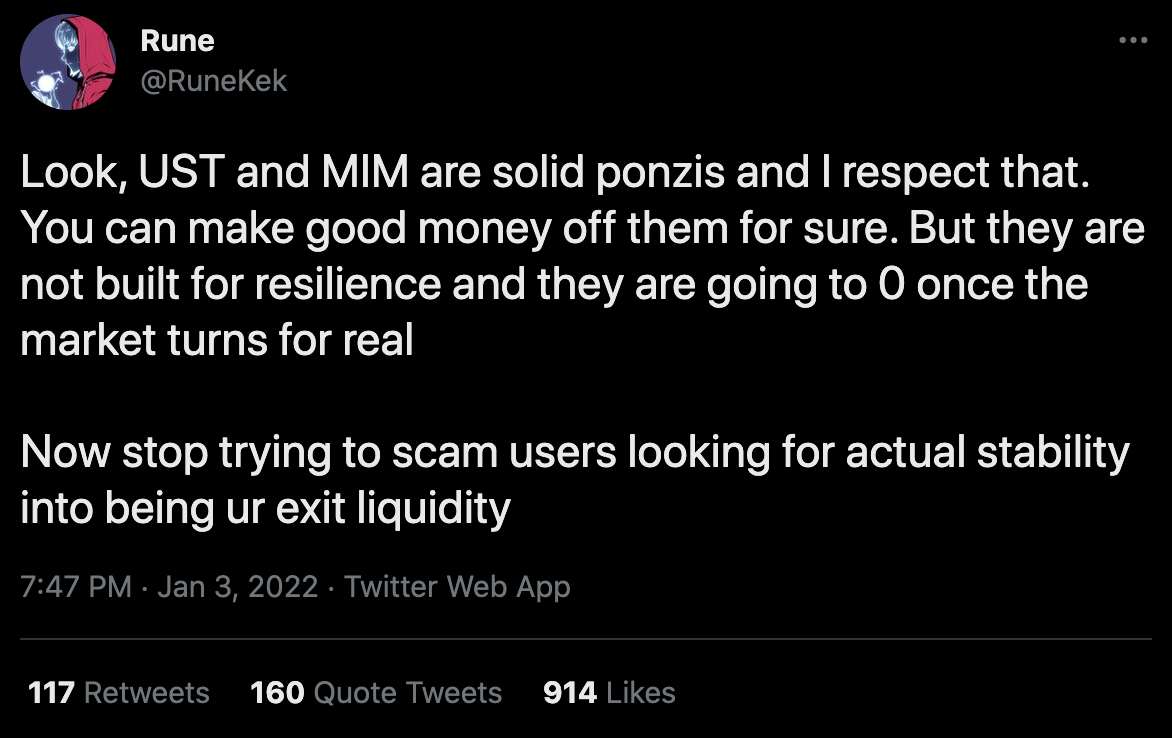Click the number 117 in stats row

coord(52,692)
